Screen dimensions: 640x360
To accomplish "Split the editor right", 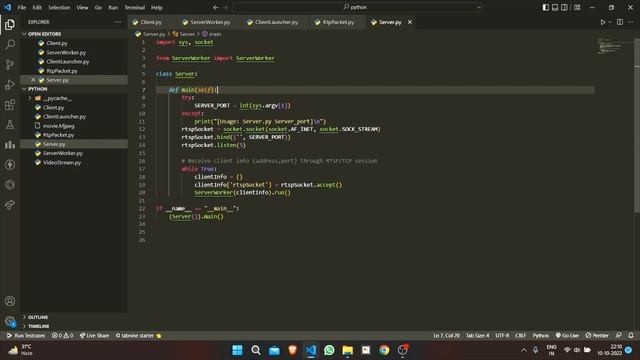I will tap(620, 22).
